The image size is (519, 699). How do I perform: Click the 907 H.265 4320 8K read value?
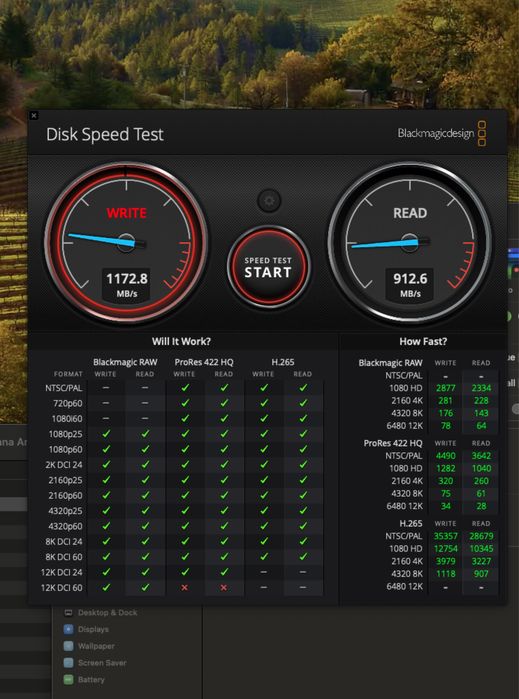pos(481,574)
